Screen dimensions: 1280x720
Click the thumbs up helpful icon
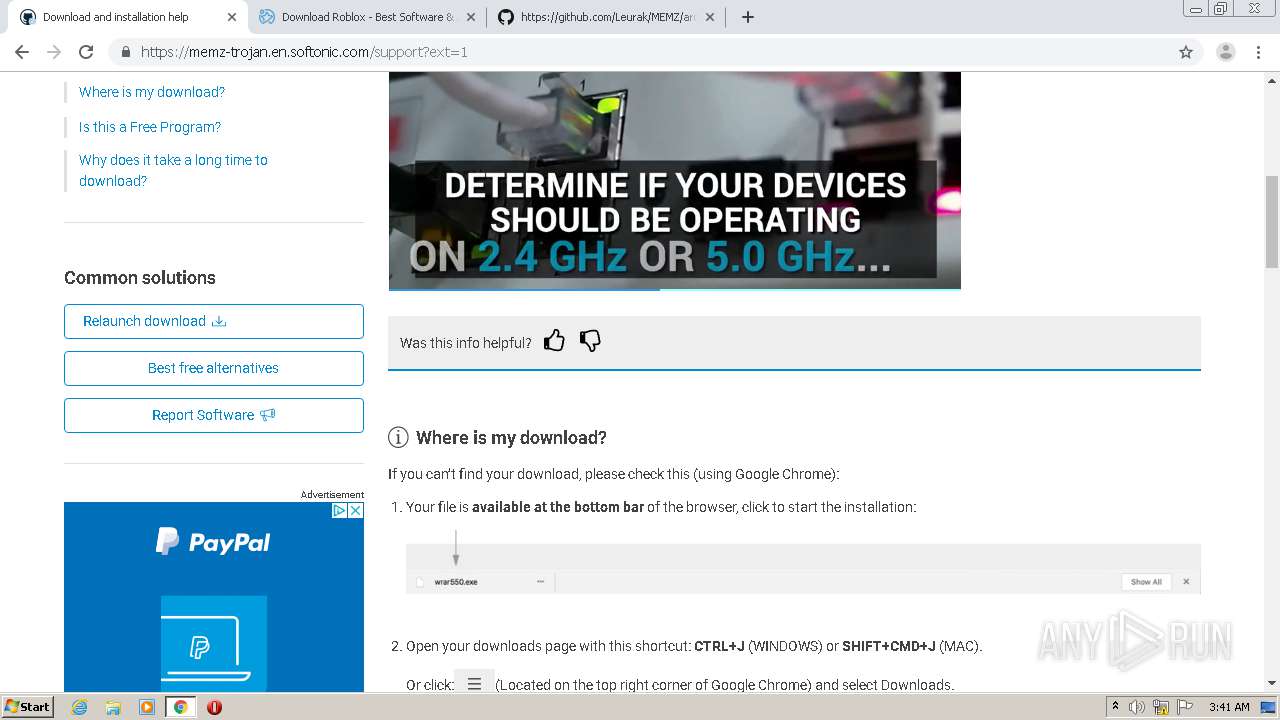click(554, 341)
